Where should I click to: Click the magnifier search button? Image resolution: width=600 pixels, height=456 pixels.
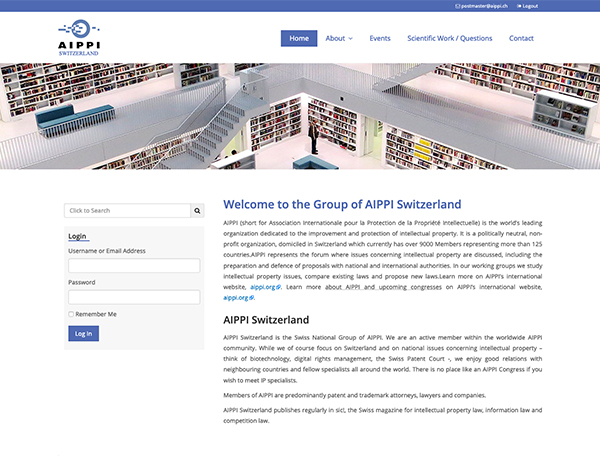tap(197, 211)
